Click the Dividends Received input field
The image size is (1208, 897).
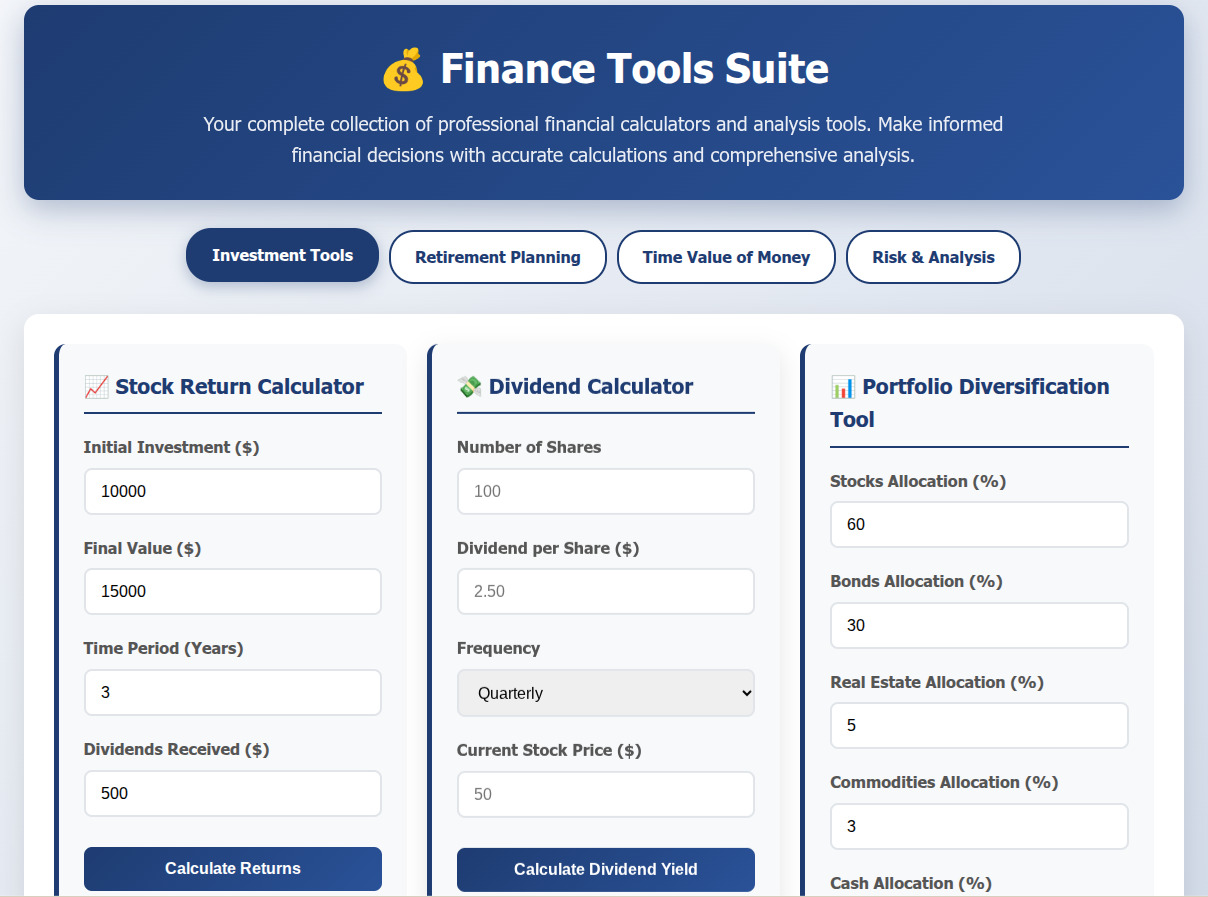tap(233, 793)
